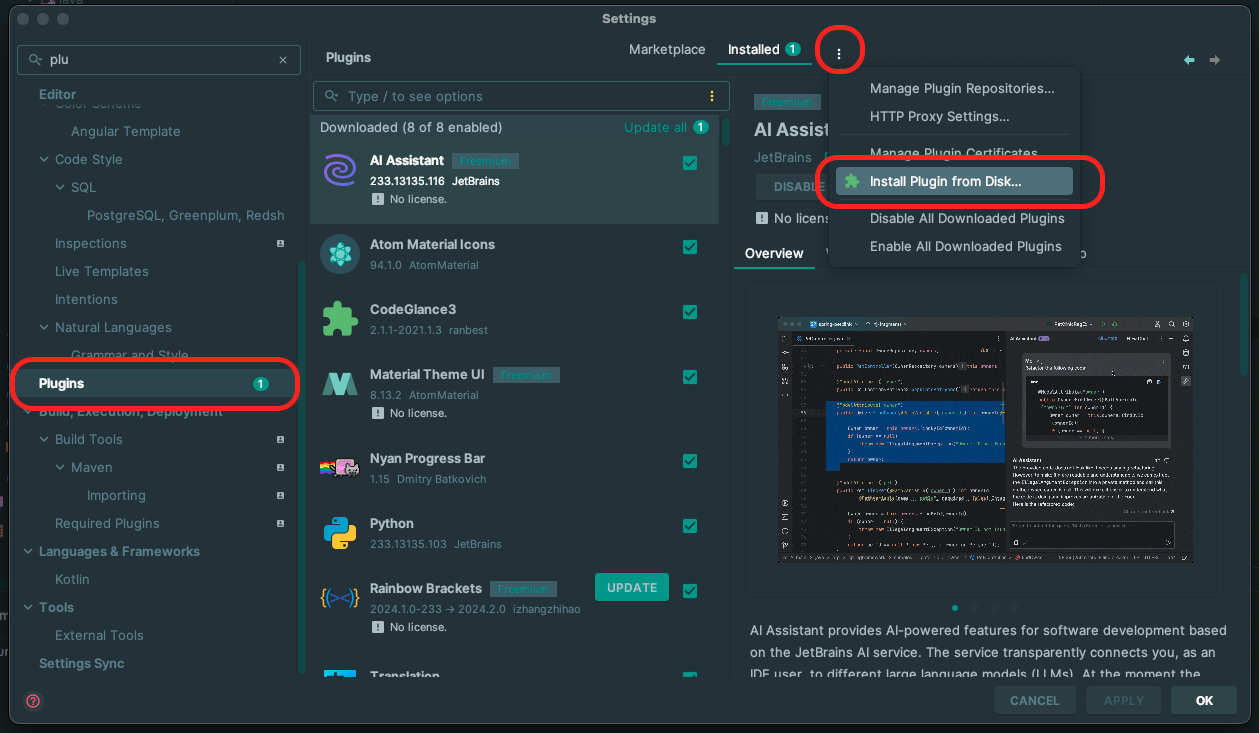Collapse the Natural Languages node
Screen dimensions: 1259x733
point(44,327)
